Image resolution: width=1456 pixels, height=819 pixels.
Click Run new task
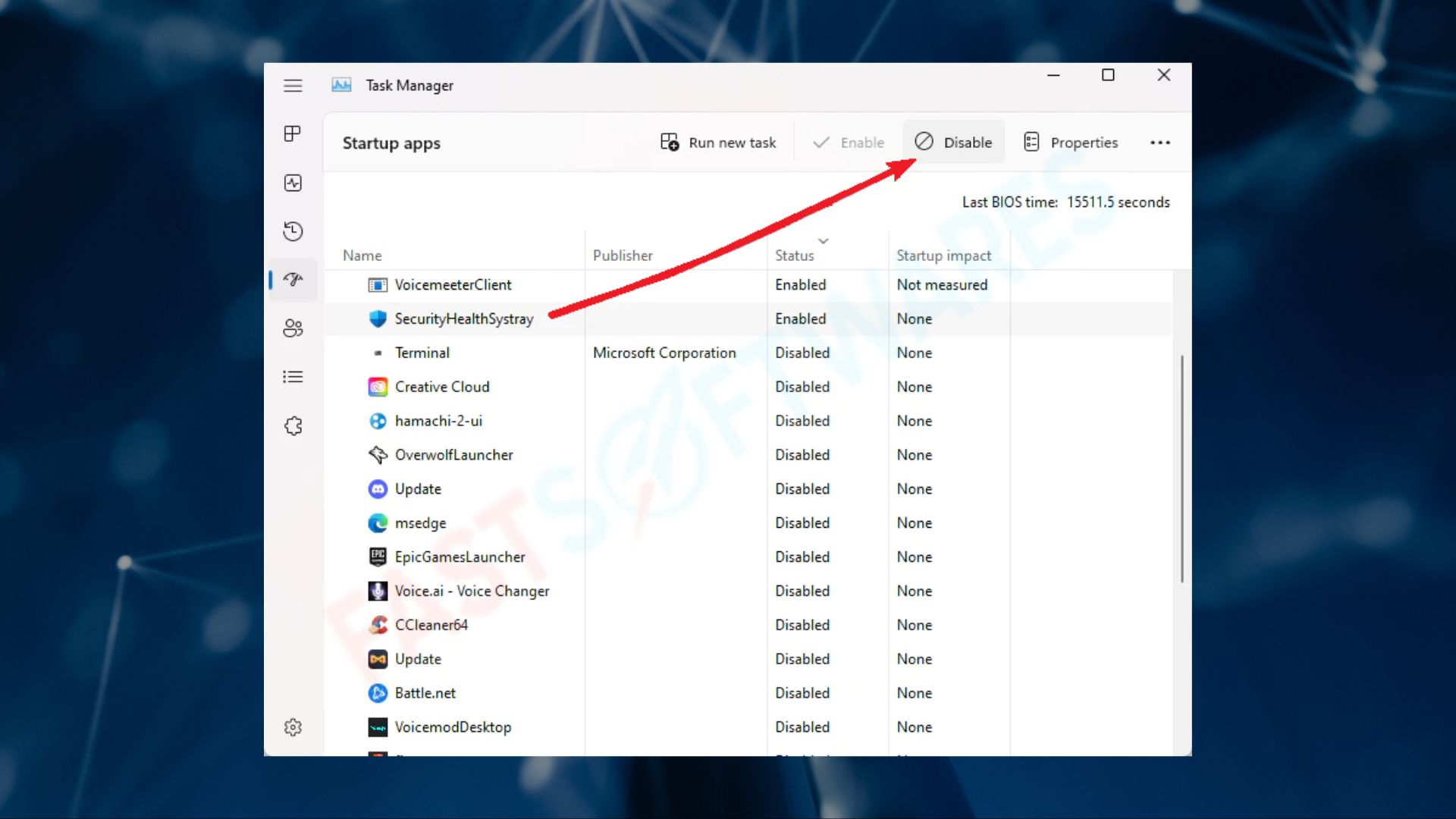(718, 143)
